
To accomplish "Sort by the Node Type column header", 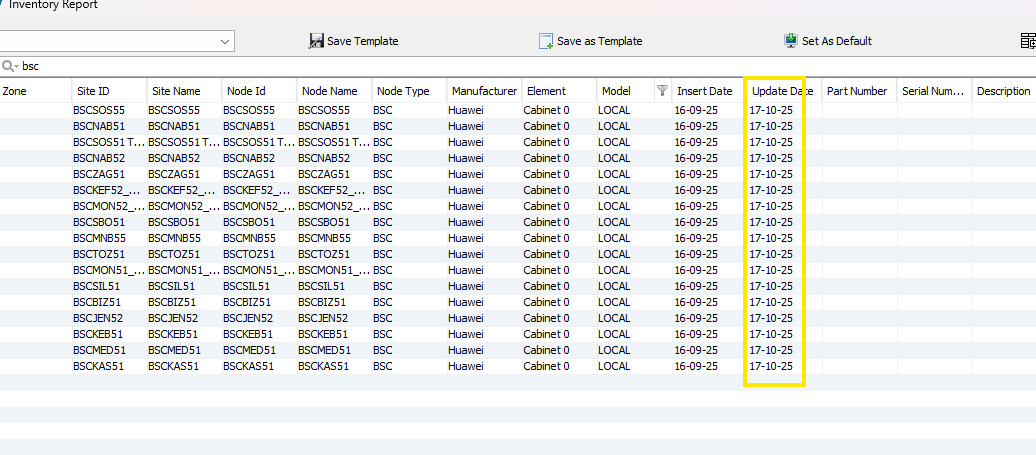I will click(403, 91).
